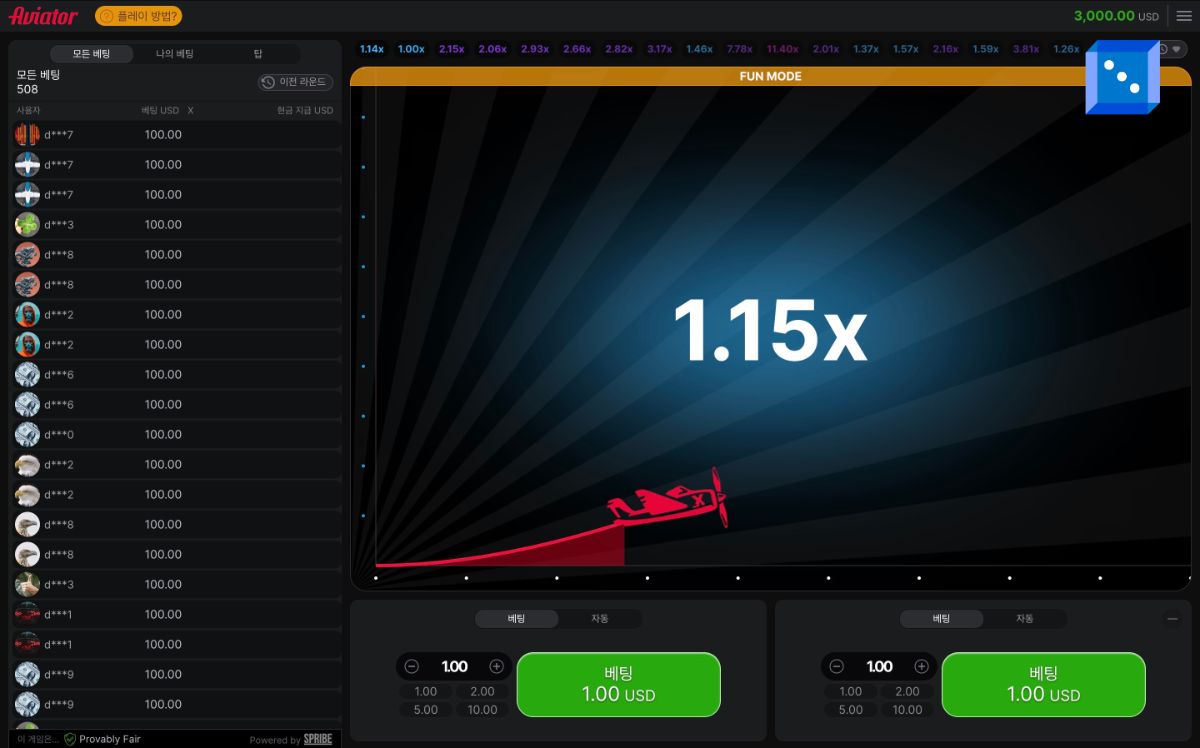
Task: Open the 1.00x round result
Action: 411,49
